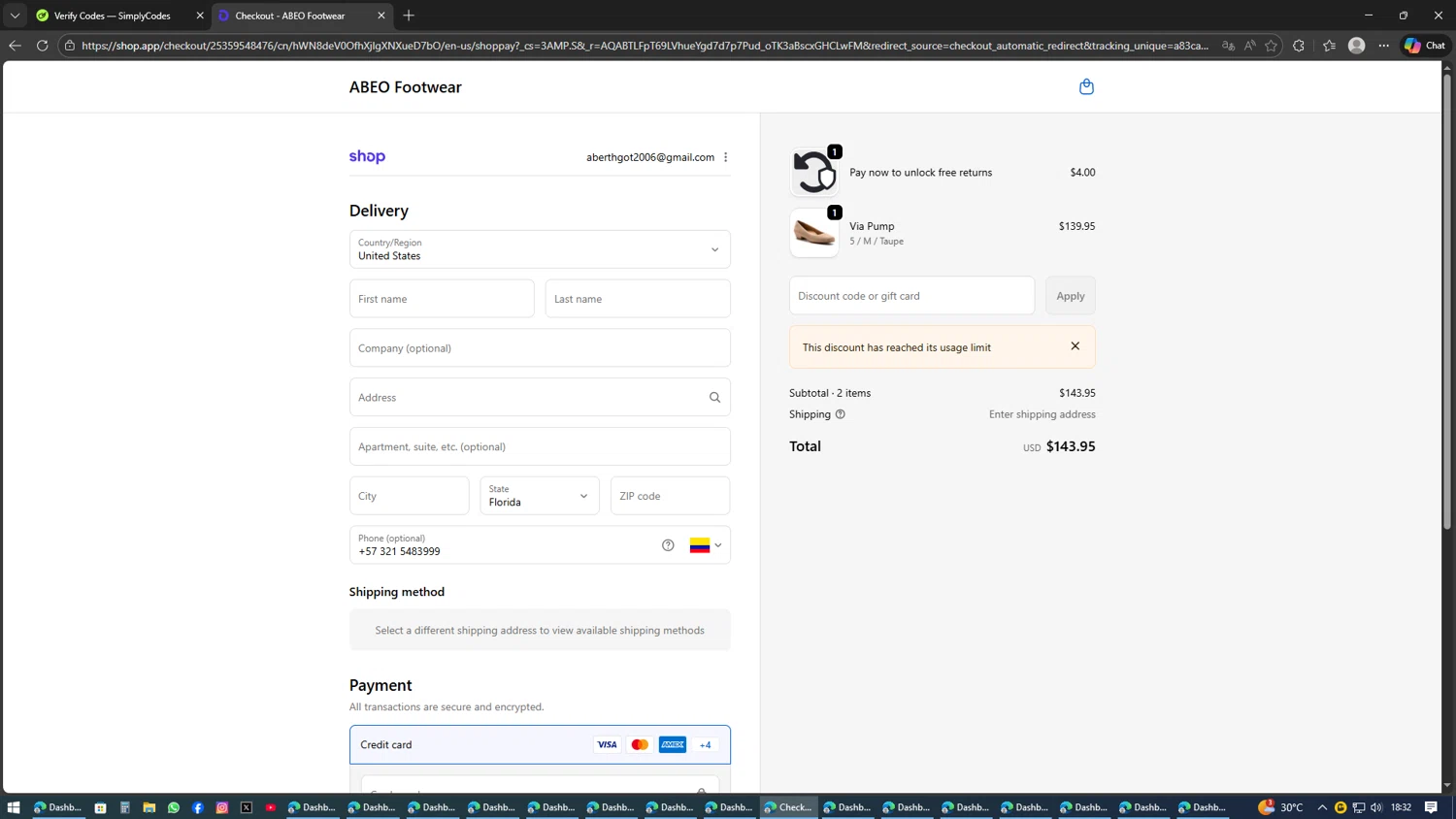Viewport: 1456px width, 819px height.
Task: Open the Windows notification center
Action: [1431, 807]
